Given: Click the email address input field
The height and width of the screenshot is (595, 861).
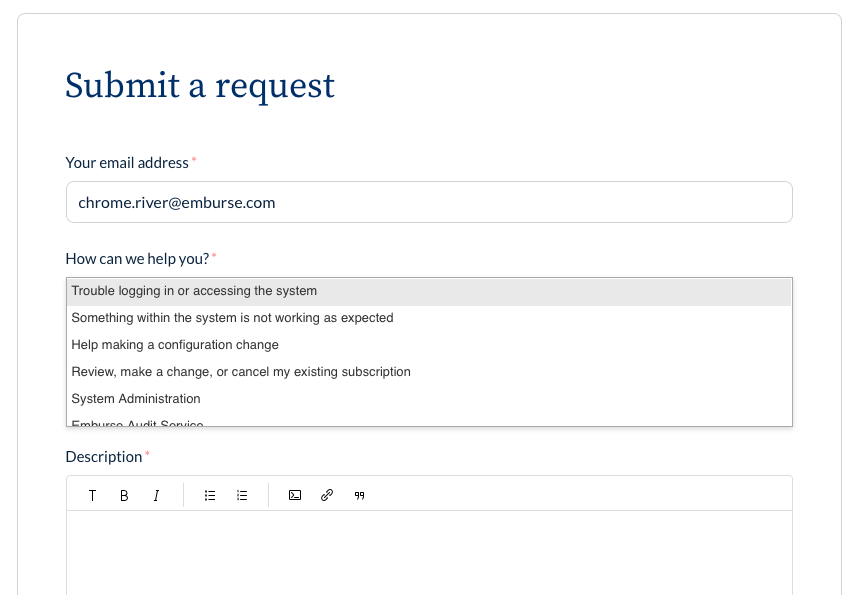Looking at the screenshot, I should (429, 202).
